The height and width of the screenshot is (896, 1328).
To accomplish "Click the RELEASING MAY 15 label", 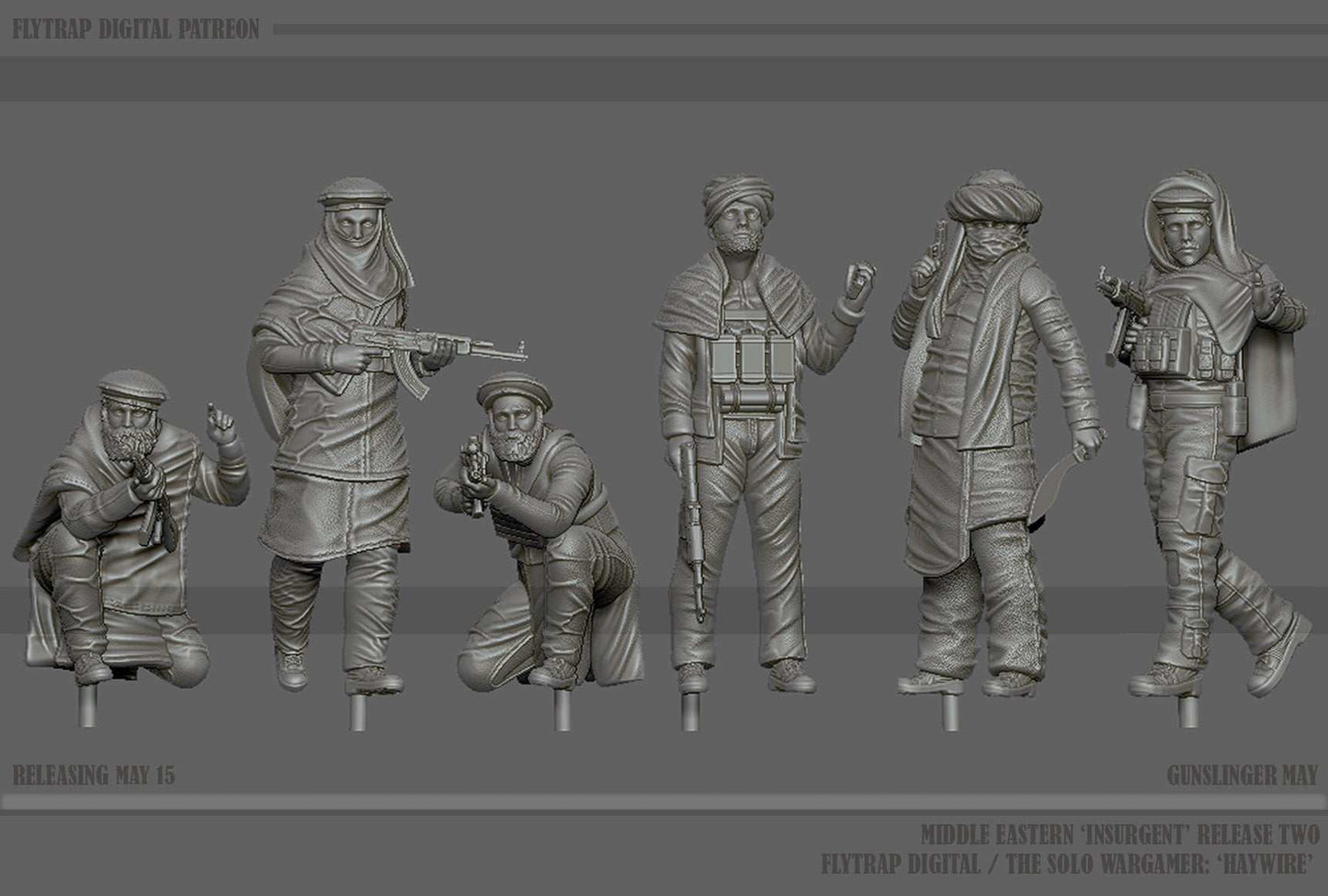I will (x=92, y=770).
